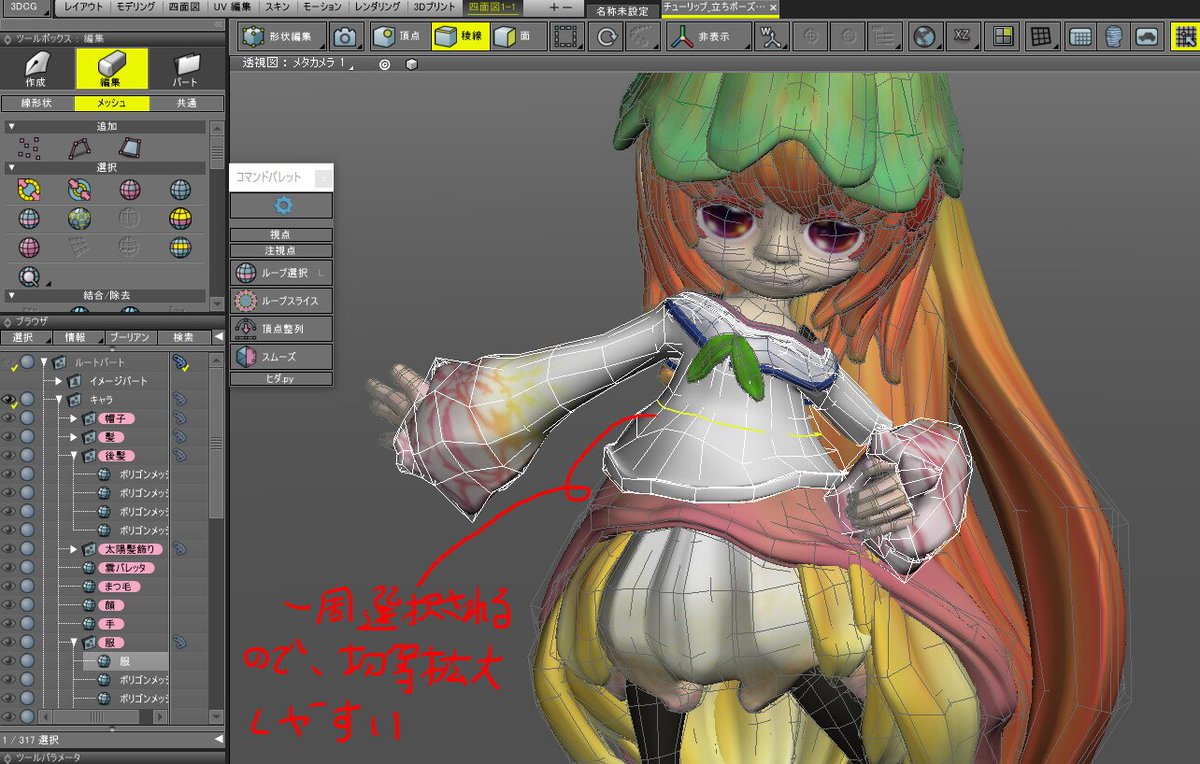The height and width of the screenshot is (764, 1200).
Task: Expand the 髪 part in browser
Action: (74, 437)
